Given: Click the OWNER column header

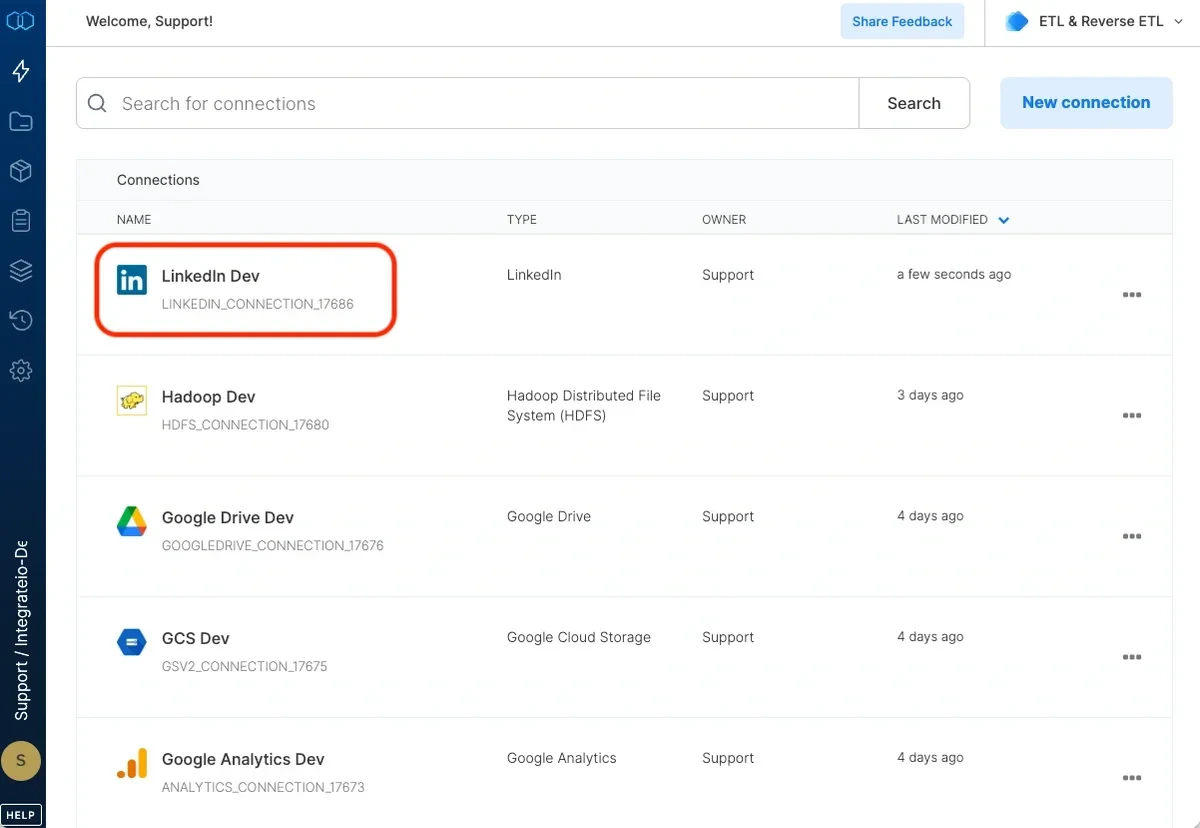Looking at the screenshot, I should [x=724, y=220].
